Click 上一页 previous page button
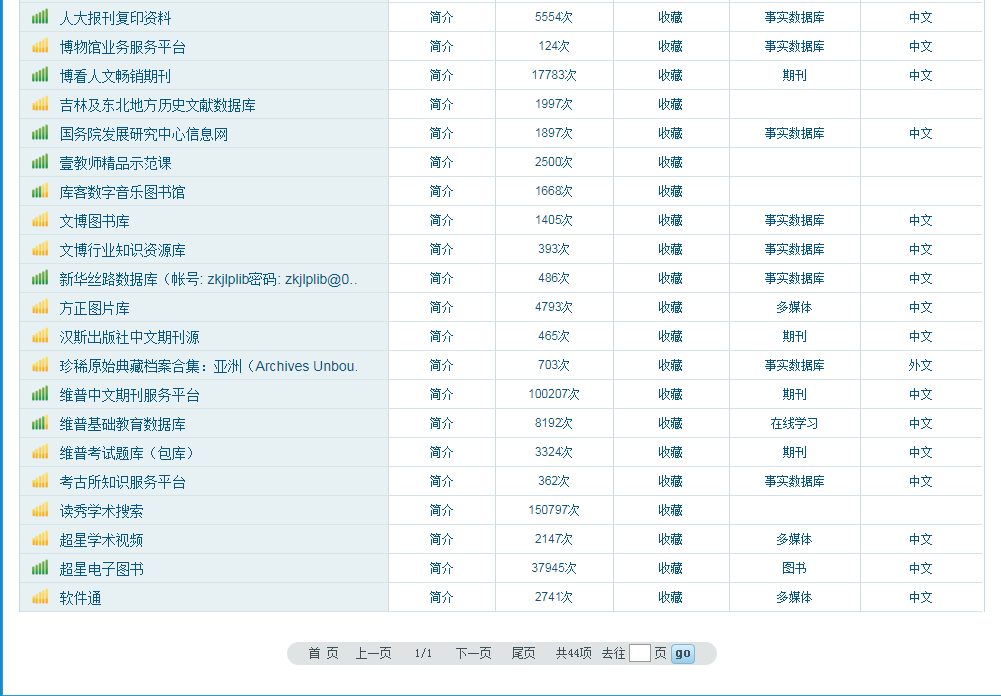The height and width of the screenshot is (696, 1001). (373, 653)
